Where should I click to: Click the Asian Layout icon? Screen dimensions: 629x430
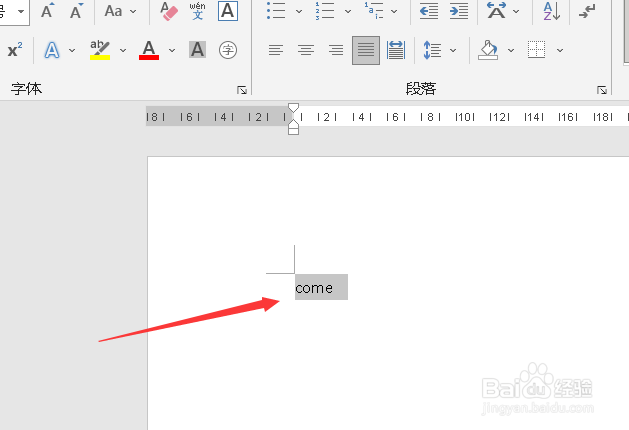click(x=497, y=11)
